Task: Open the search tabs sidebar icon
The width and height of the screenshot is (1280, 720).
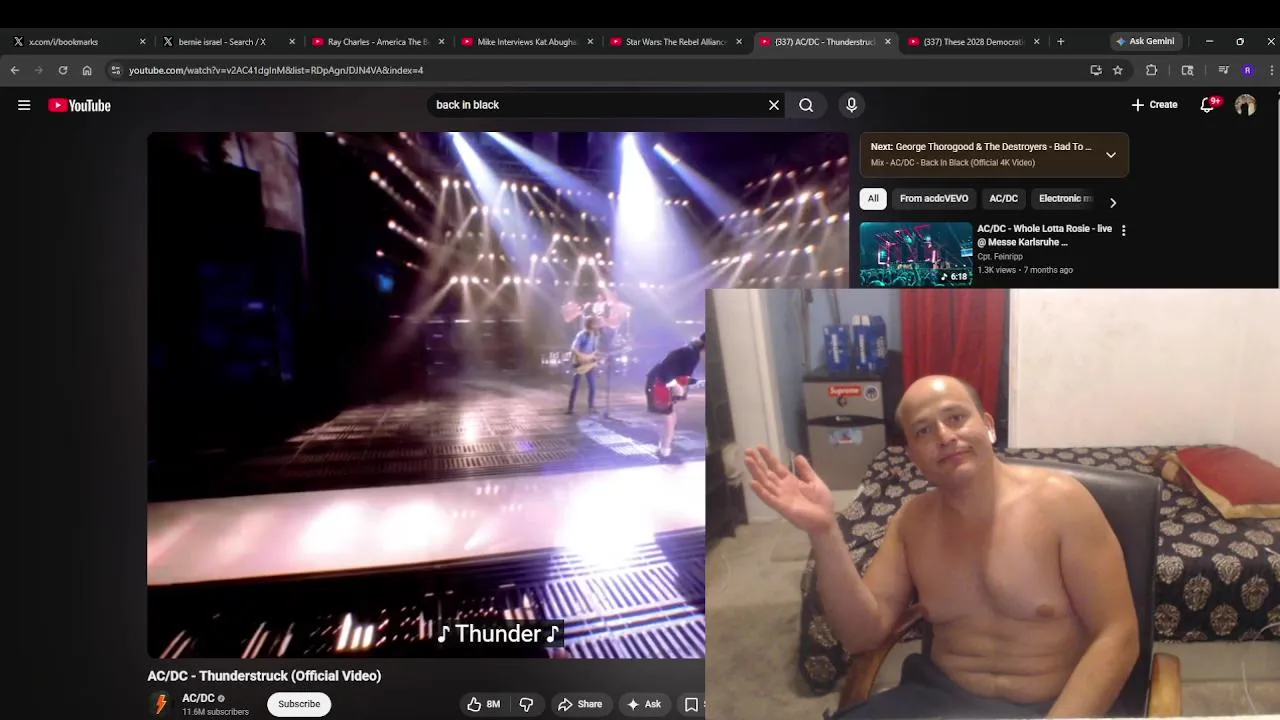Action: click(x=1187, y=70)
